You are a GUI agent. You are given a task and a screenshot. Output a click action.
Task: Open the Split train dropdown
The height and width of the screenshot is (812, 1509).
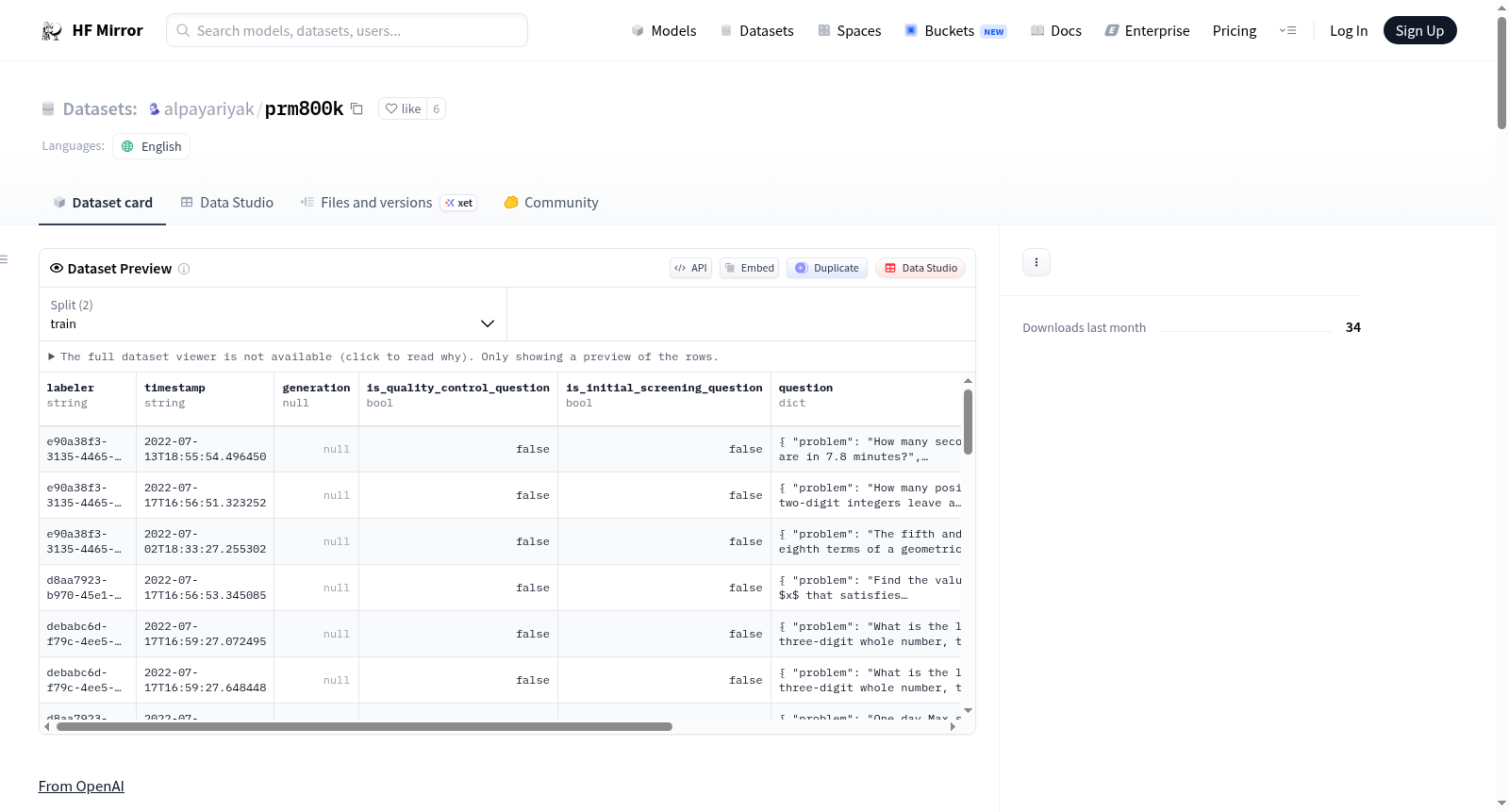point(273,314)
